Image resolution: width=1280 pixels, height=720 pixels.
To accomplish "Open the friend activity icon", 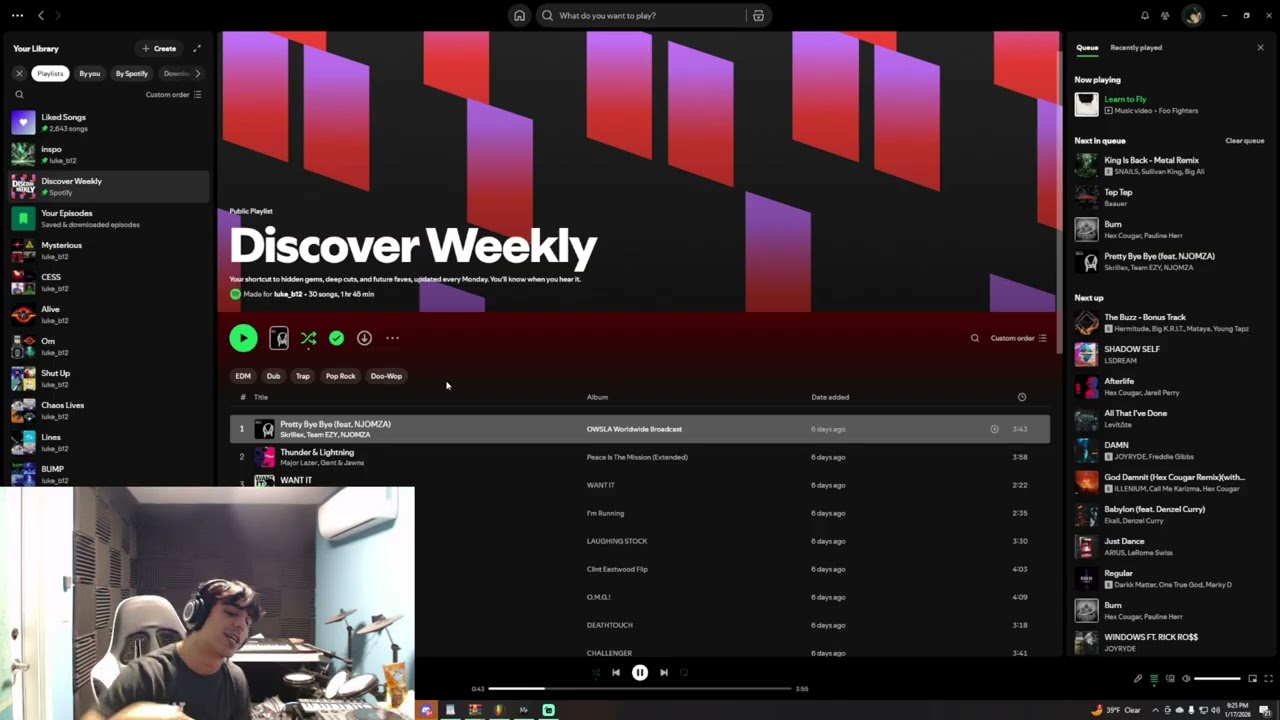I will coord(1165,15).
